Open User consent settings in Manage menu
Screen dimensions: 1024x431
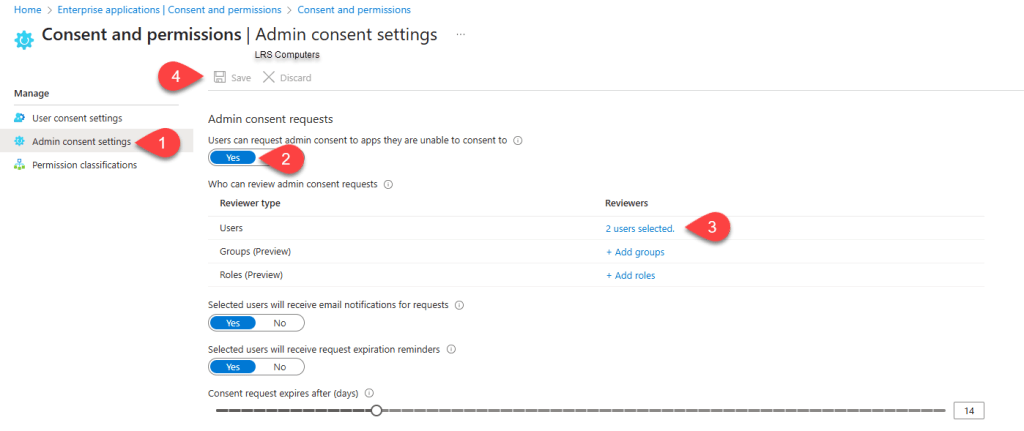77,118
